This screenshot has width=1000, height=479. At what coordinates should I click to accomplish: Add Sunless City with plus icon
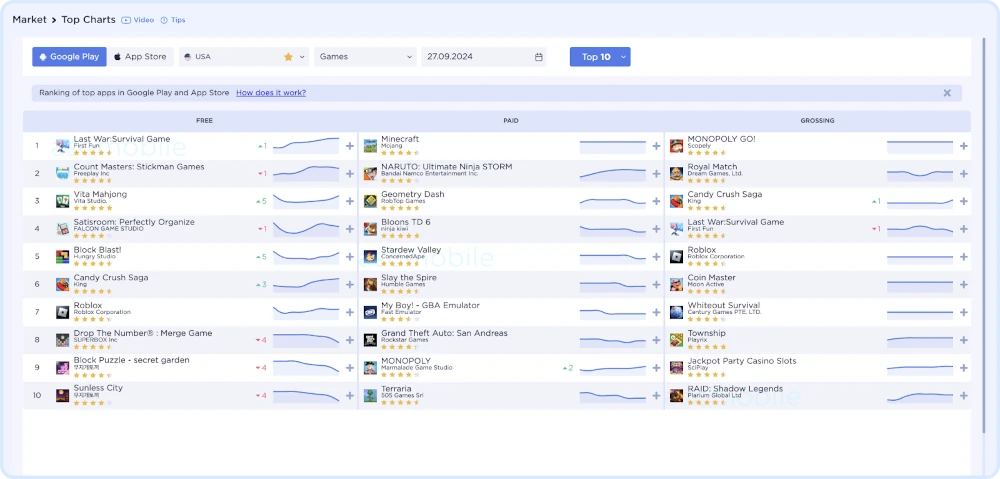[349, 395]
